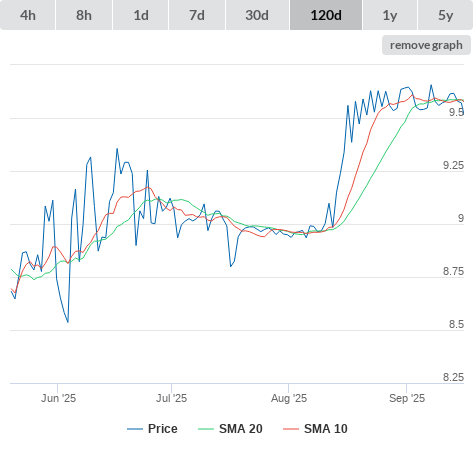Viewport: 474px width, 455px height.
Task: Switch chart to the 30d range
Action: coord(257,15)
